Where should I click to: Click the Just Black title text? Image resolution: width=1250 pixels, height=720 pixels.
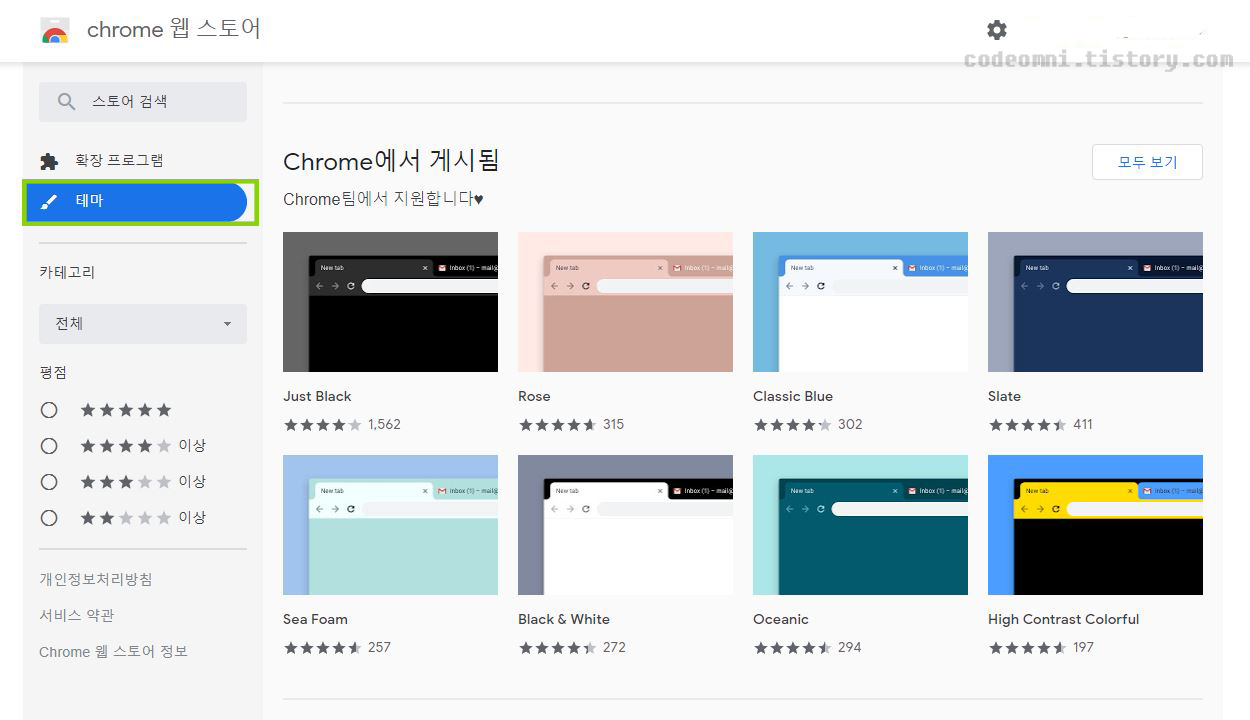pyautogui.click(x=317, y=396)
